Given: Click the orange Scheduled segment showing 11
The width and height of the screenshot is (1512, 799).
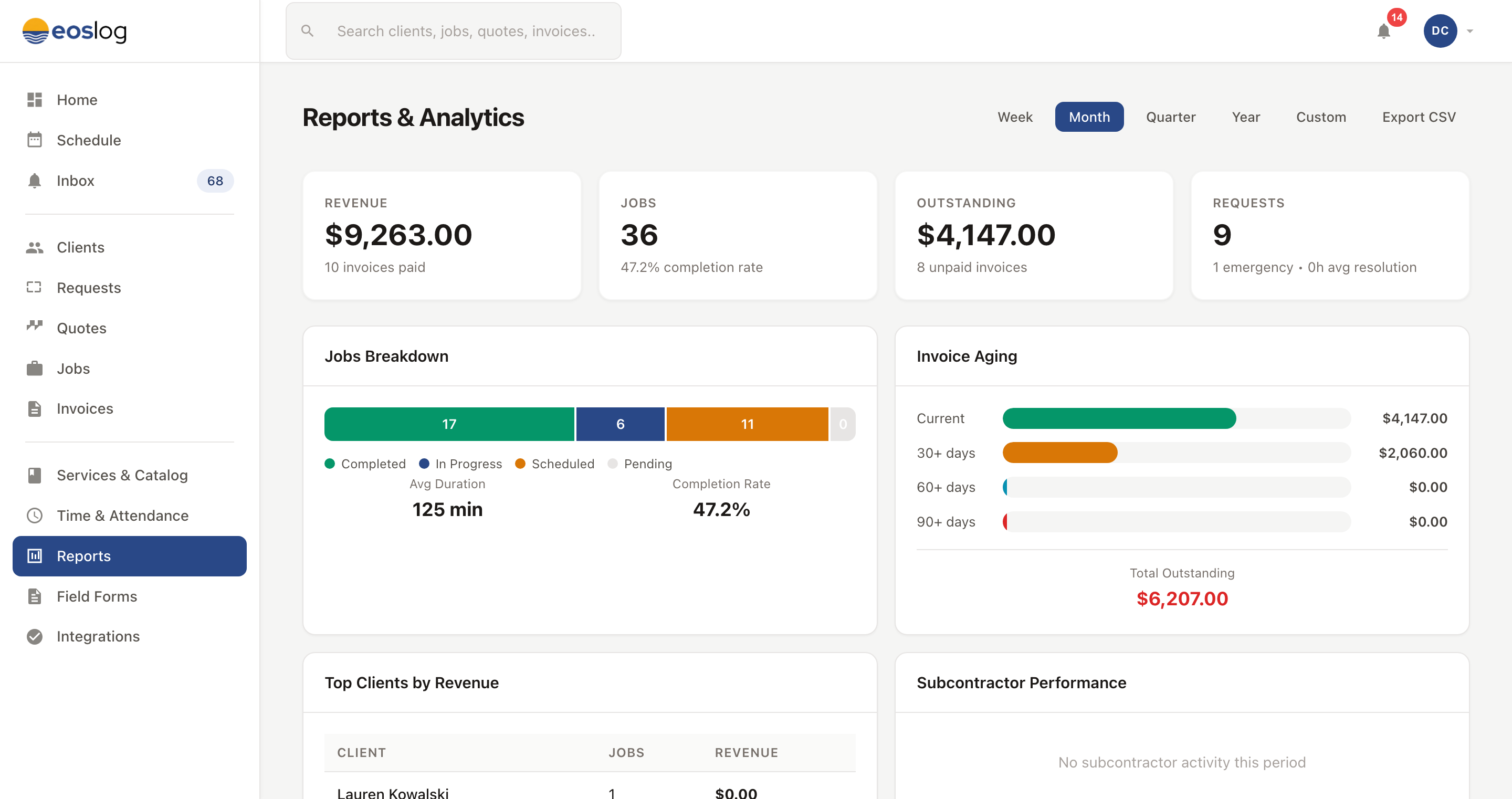Looking at the screenshot, I should click(x=747, y=424).
